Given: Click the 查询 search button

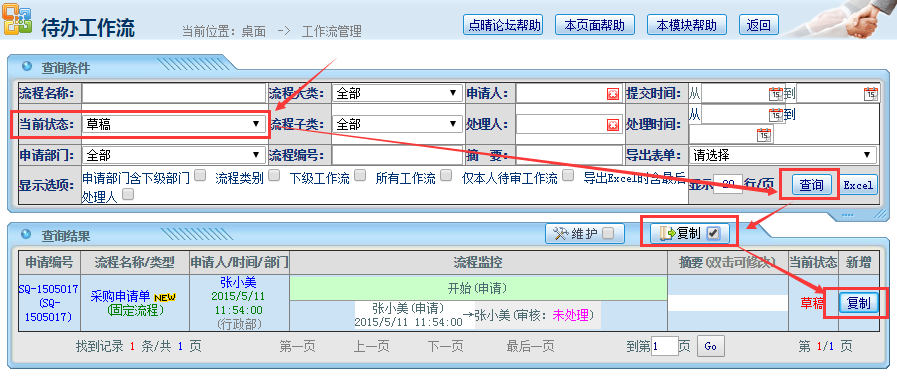Looking at the screenshot, I should (x=811, y=185).
